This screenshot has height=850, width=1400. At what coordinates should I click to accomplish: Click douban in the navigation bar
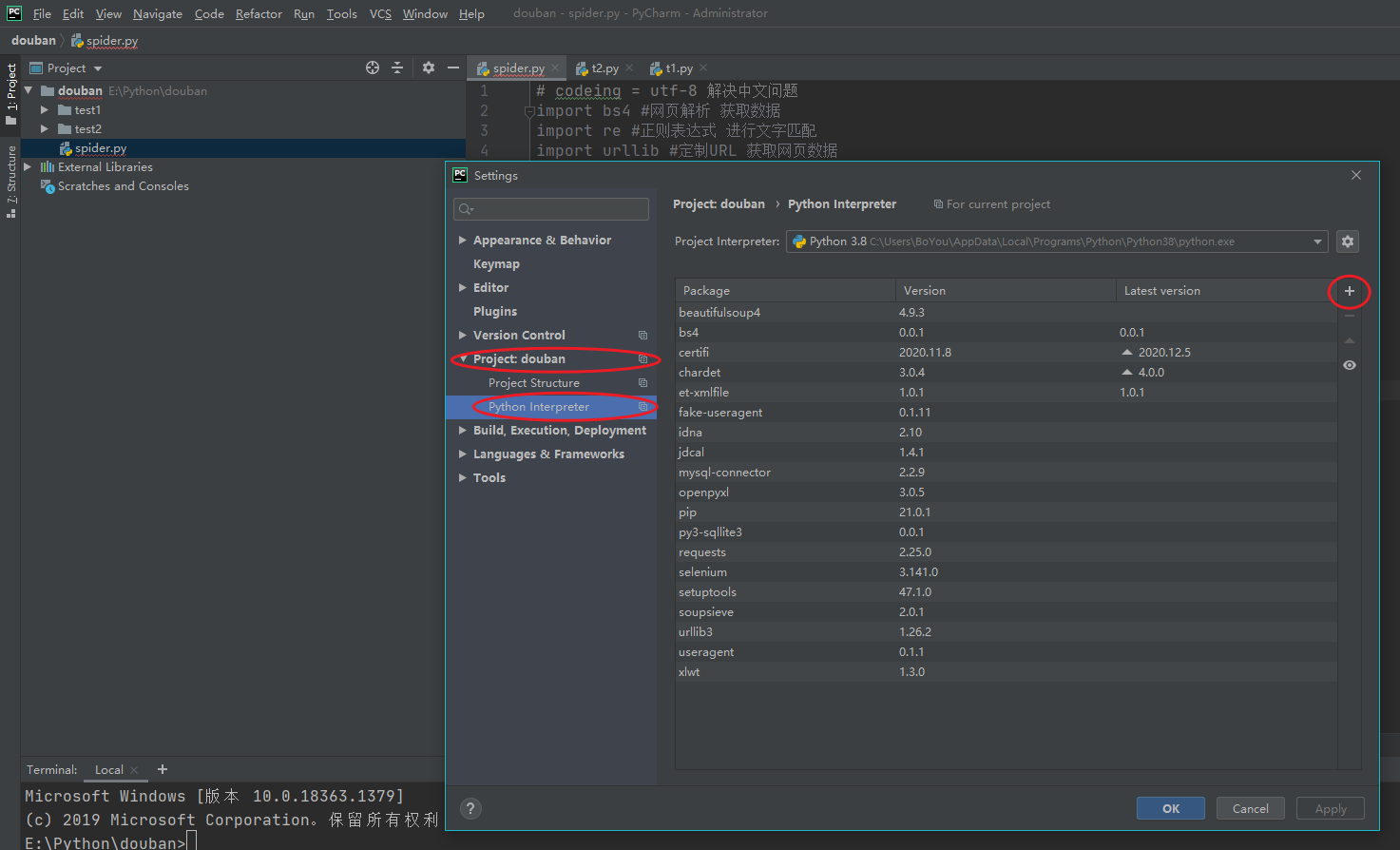33,41
